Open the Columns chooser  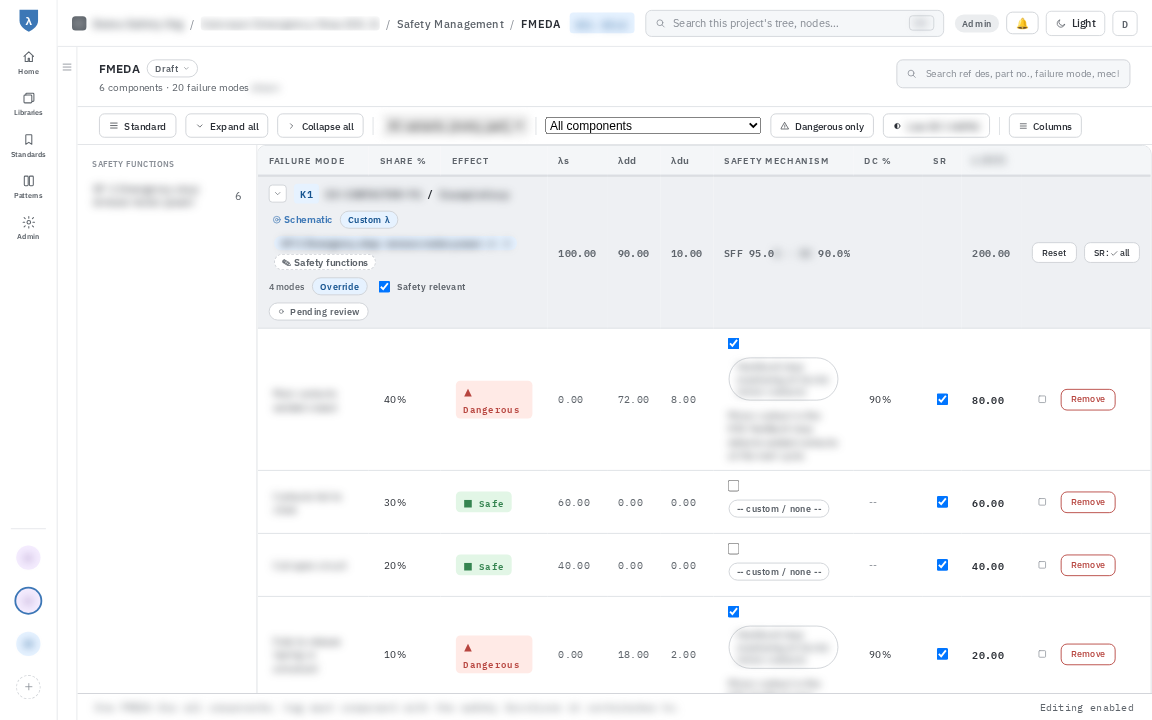tap(1045, 126)
